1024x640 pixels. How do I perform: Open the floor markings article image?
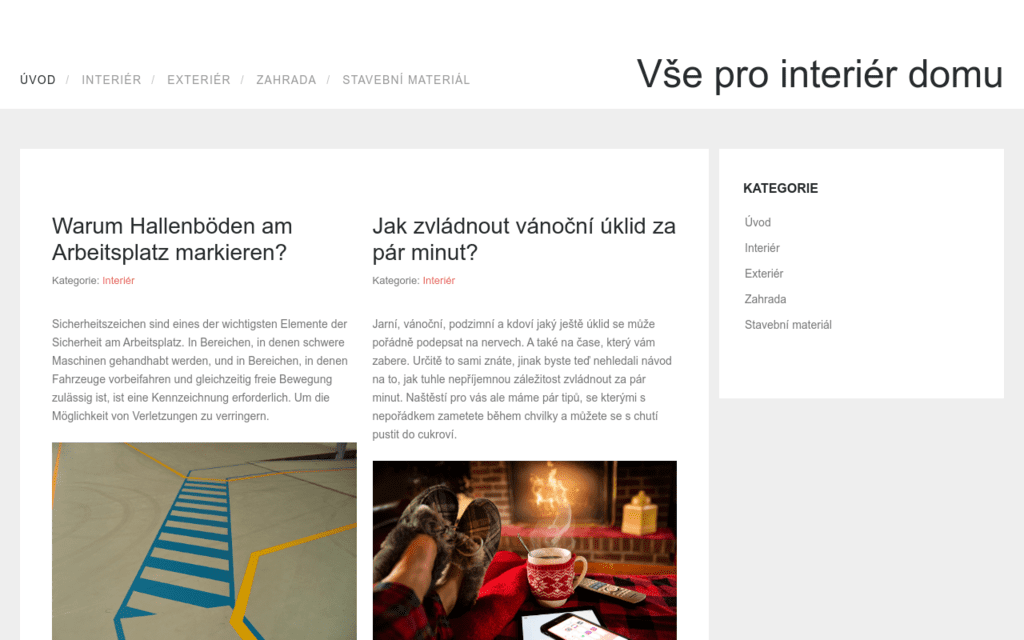coord(204,541)
